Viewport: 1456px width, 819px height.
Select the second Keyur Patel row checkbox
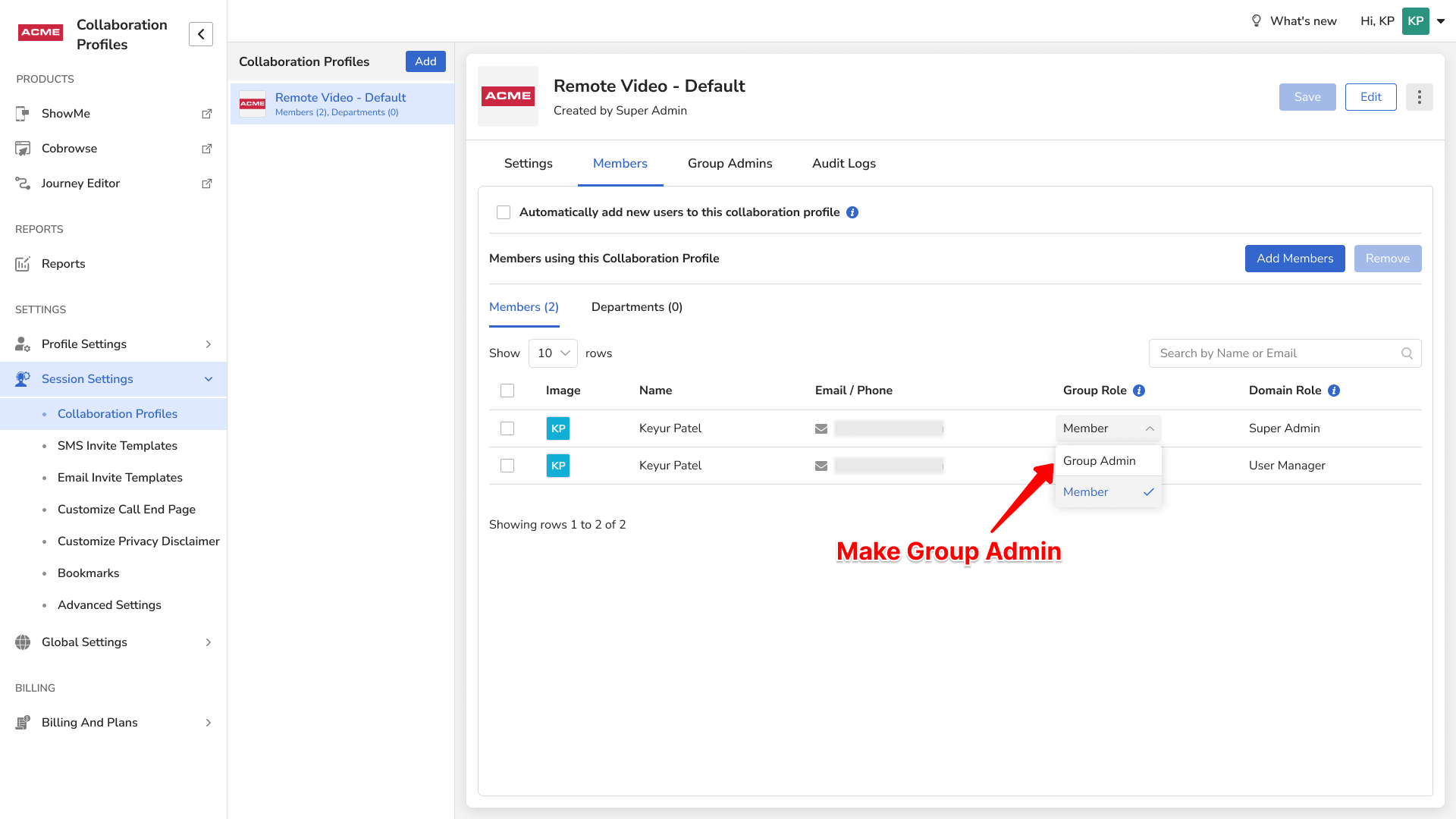point(507,466)
